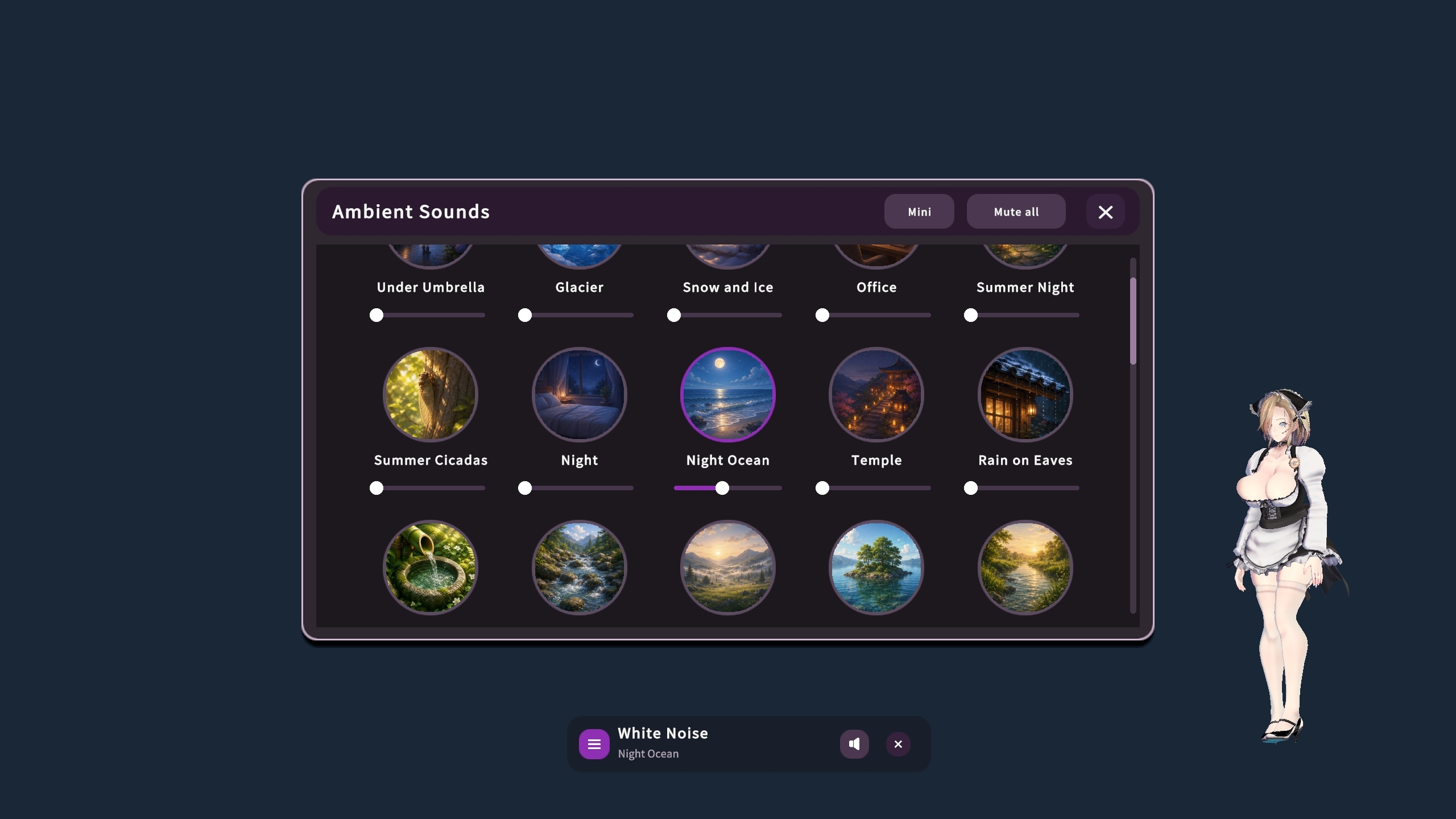Click the Mute all button
The image size is (1456, 819).
point(1016,212)
